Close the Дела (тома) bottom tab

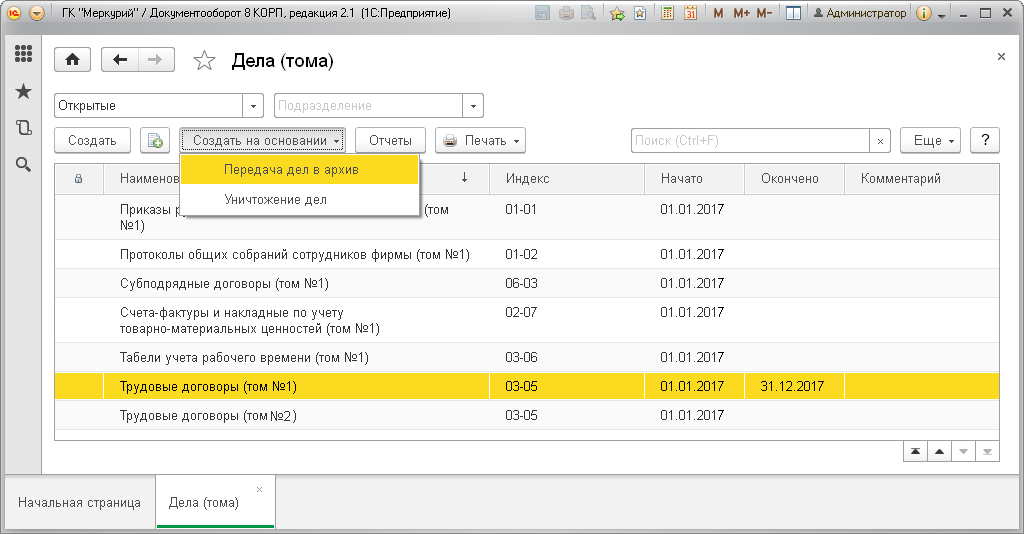click(x=259, y=490)
